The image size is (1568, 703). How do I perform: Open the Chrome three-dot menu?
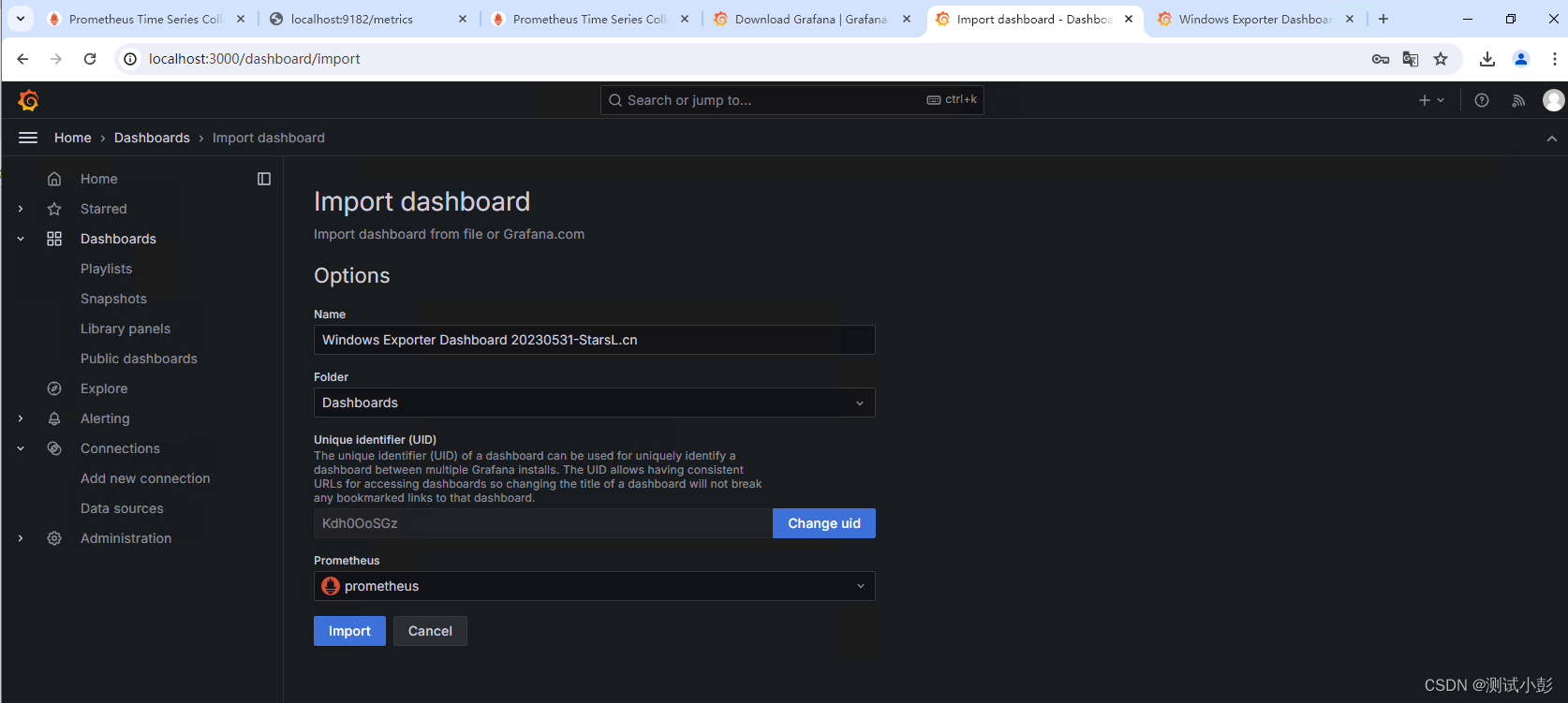1554,59
